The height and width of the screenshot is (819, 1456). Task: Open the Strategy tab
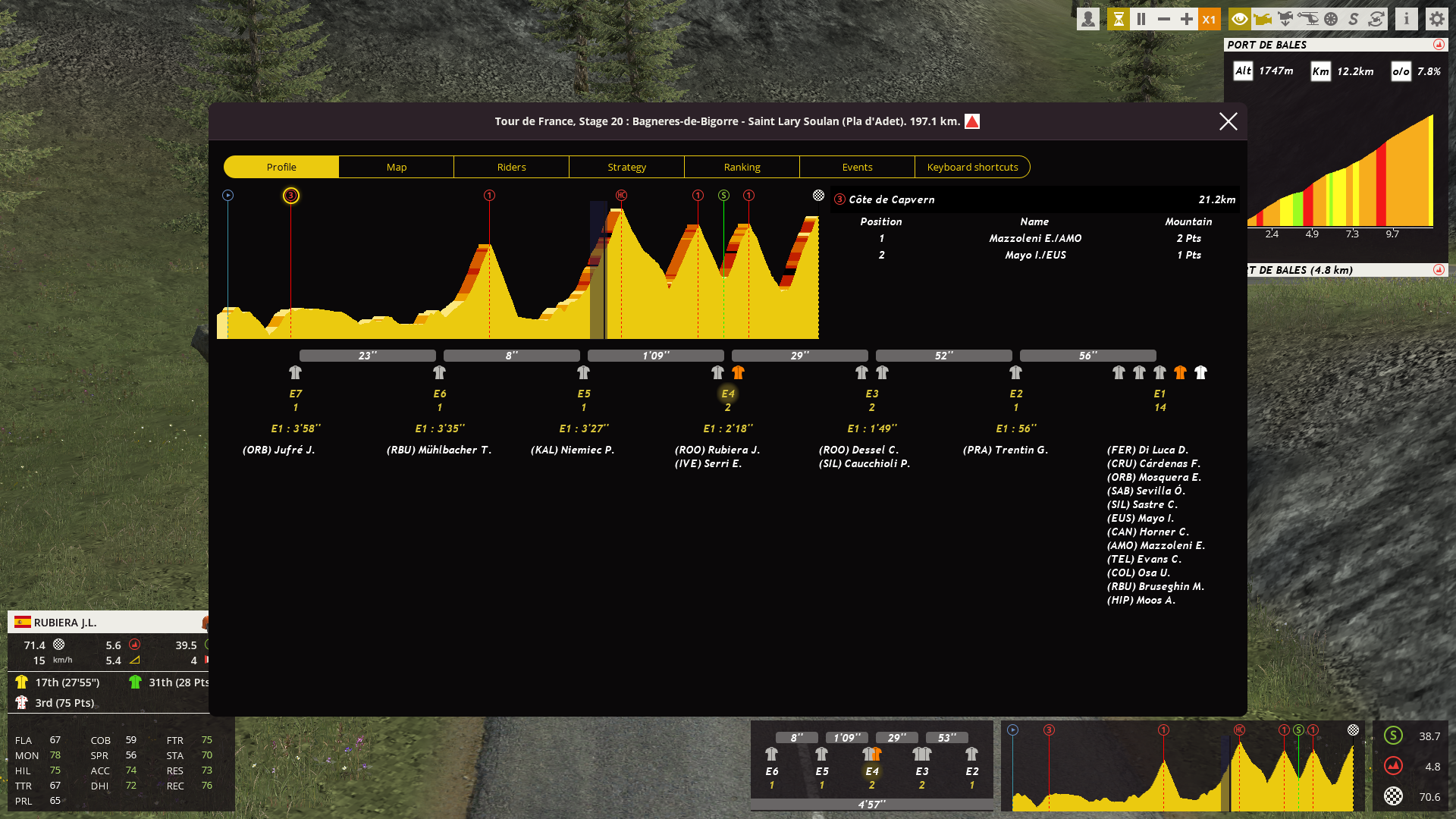pyautogui.click(x=627, y=167)
